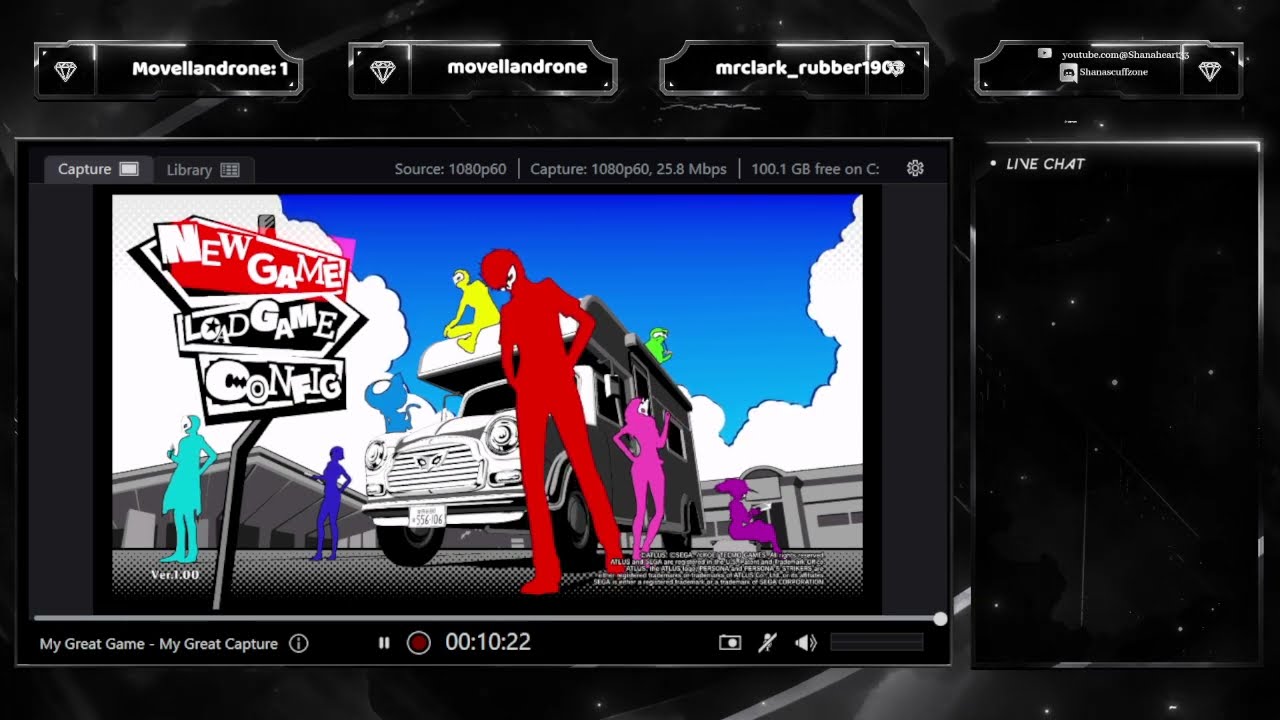Switch to the Capture tab
1280x720 pixels.
click(98, 169)
